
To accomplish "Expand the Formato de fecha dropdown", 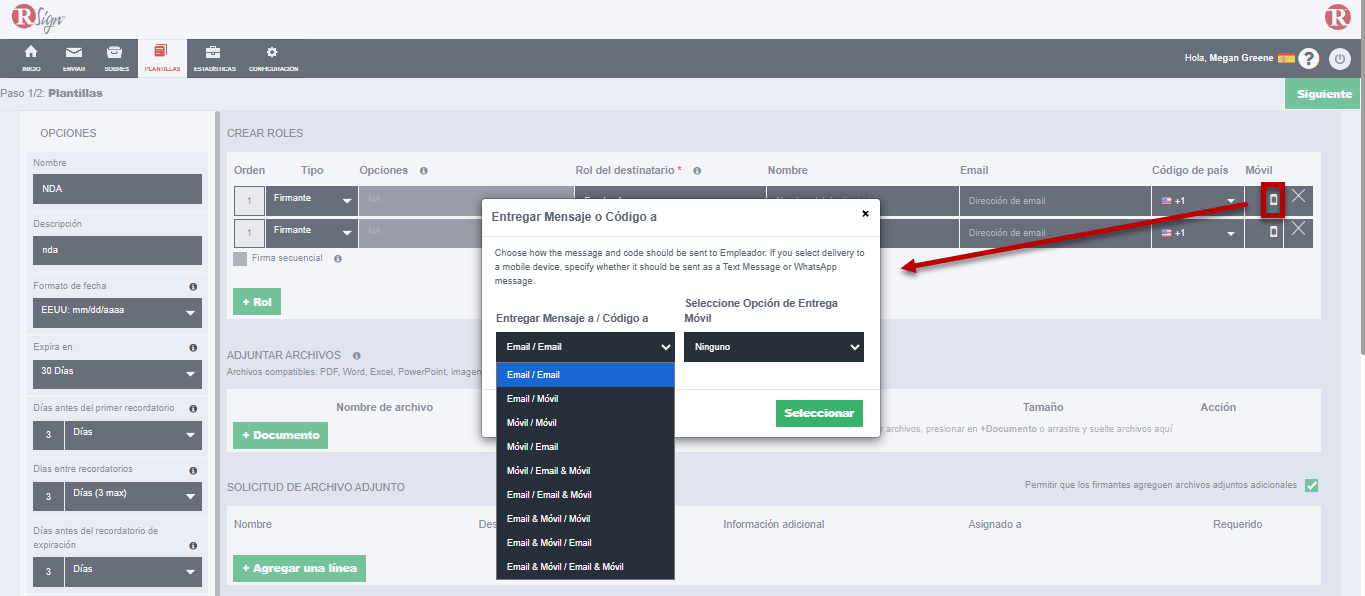I will (x=118, y=312).
